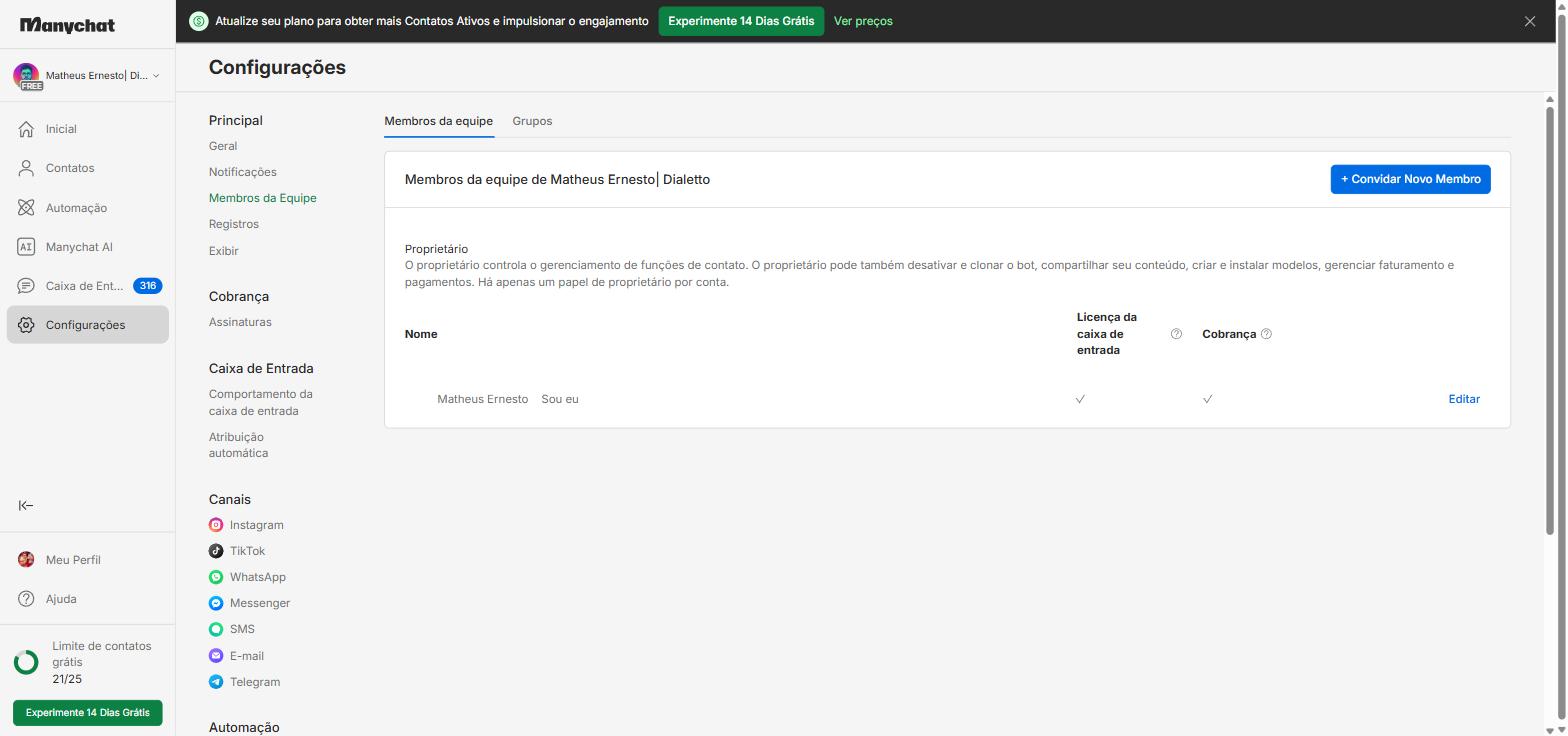Click Experimente 14 Dias Grátis in sidebar
This screenshot has width=1568, height=736.
point(88,713)
